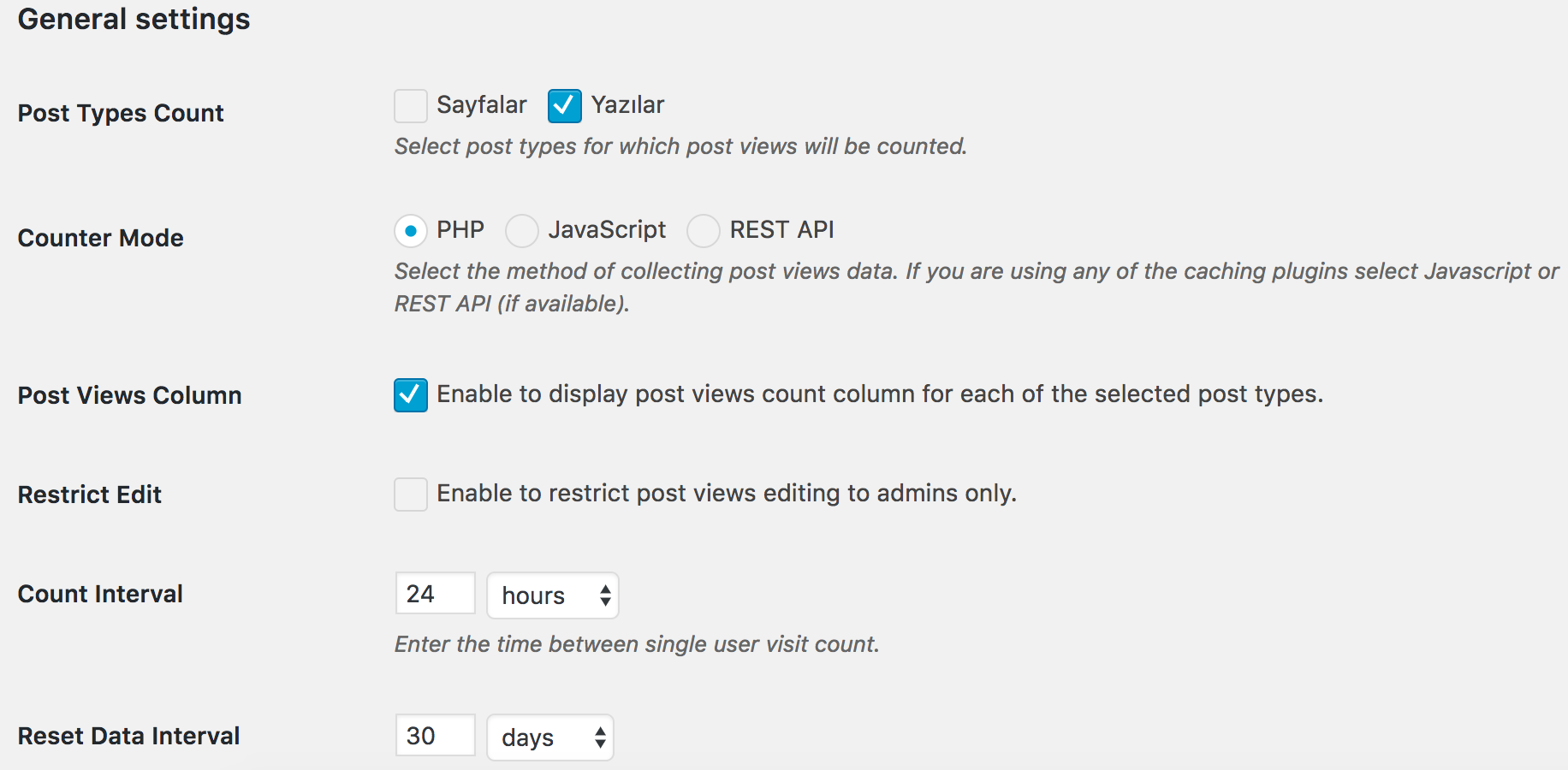Enable the Restrict Edit checkbox

click(411, 495)
